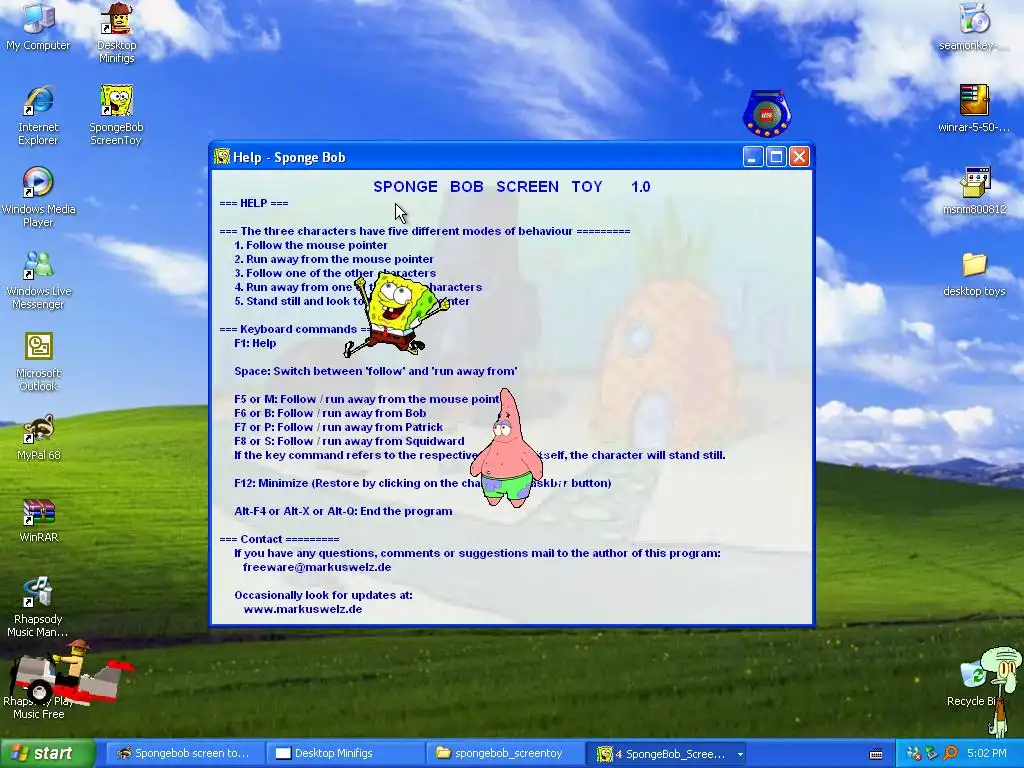Click the '=== Keyboard commands' section heading
Viewport: 1024px width, 768px height.
(294, 329)
